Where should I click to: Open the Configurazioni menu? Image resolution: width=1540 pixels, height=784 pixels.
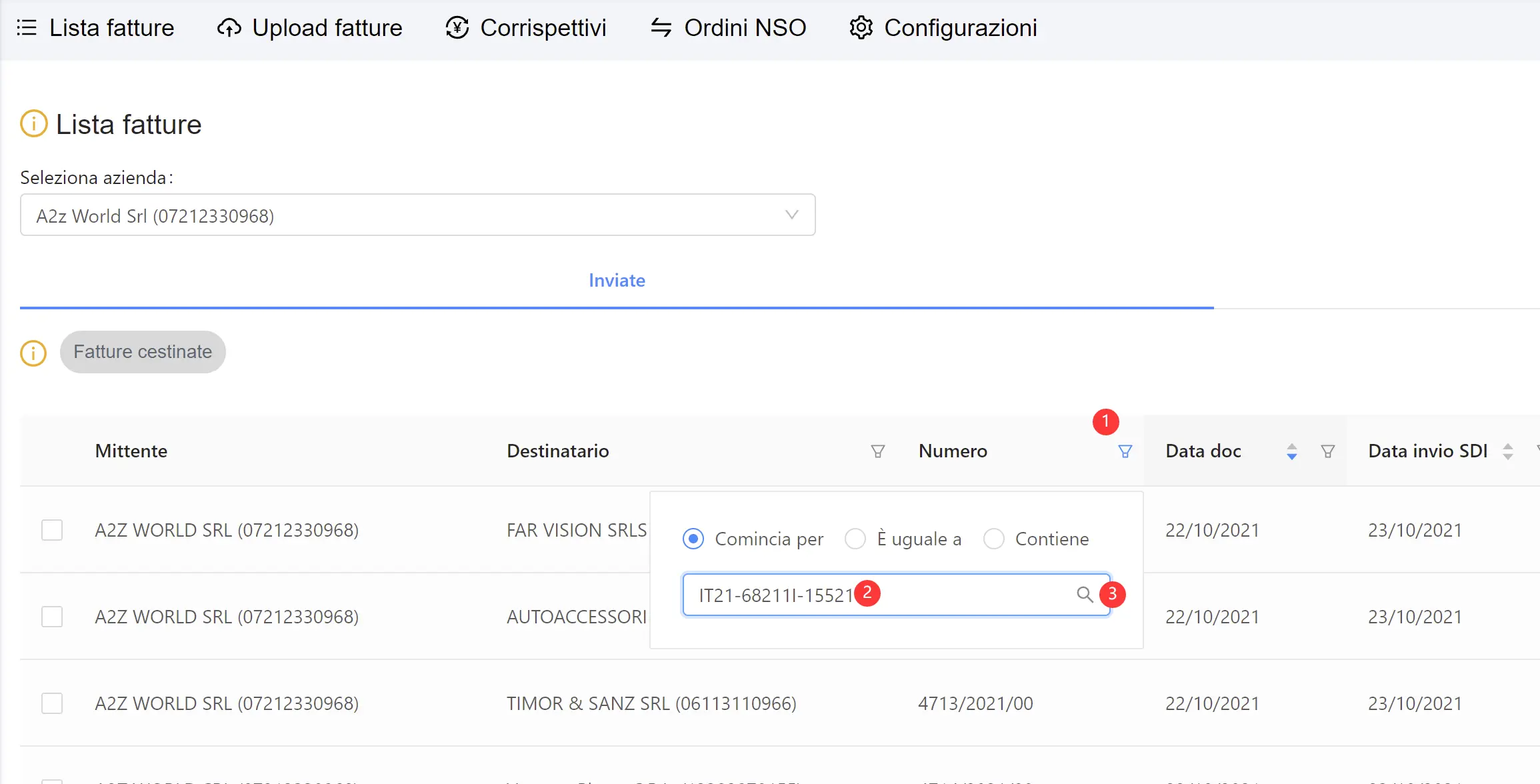tap(943, 28)
